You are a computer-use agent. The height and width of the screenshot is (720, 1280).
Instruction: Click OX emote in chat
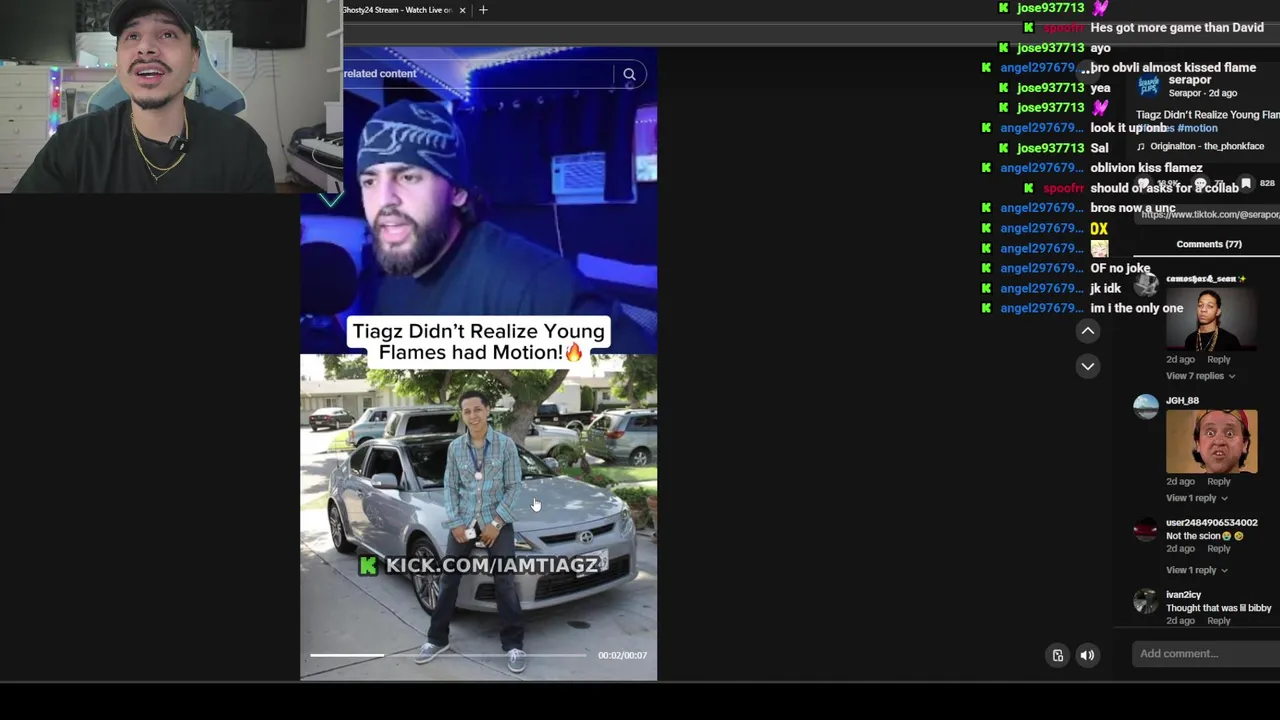click(1099, 228)
